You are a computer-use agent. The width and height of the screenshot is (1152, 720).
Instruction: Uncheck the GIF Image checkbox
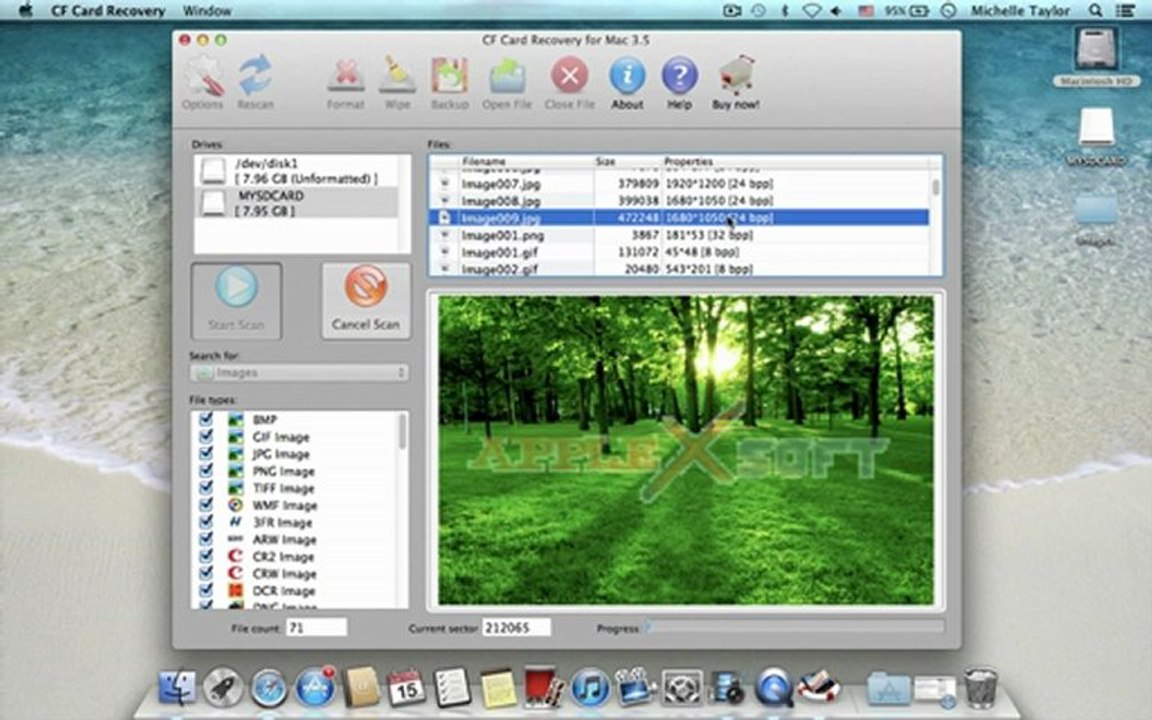click(x=206, y=436)
